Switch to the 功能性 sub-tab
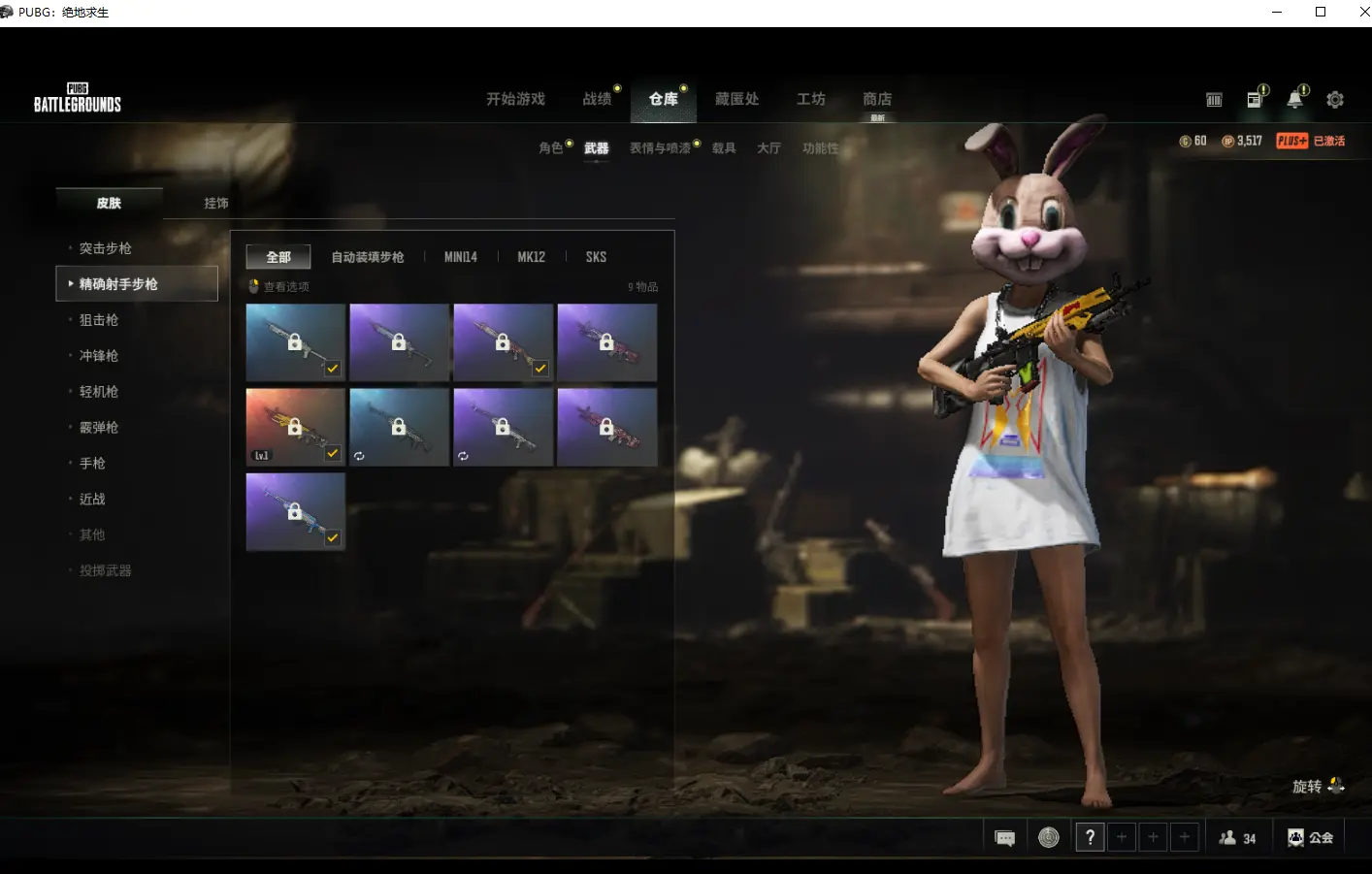 click(x=821, y=148)
